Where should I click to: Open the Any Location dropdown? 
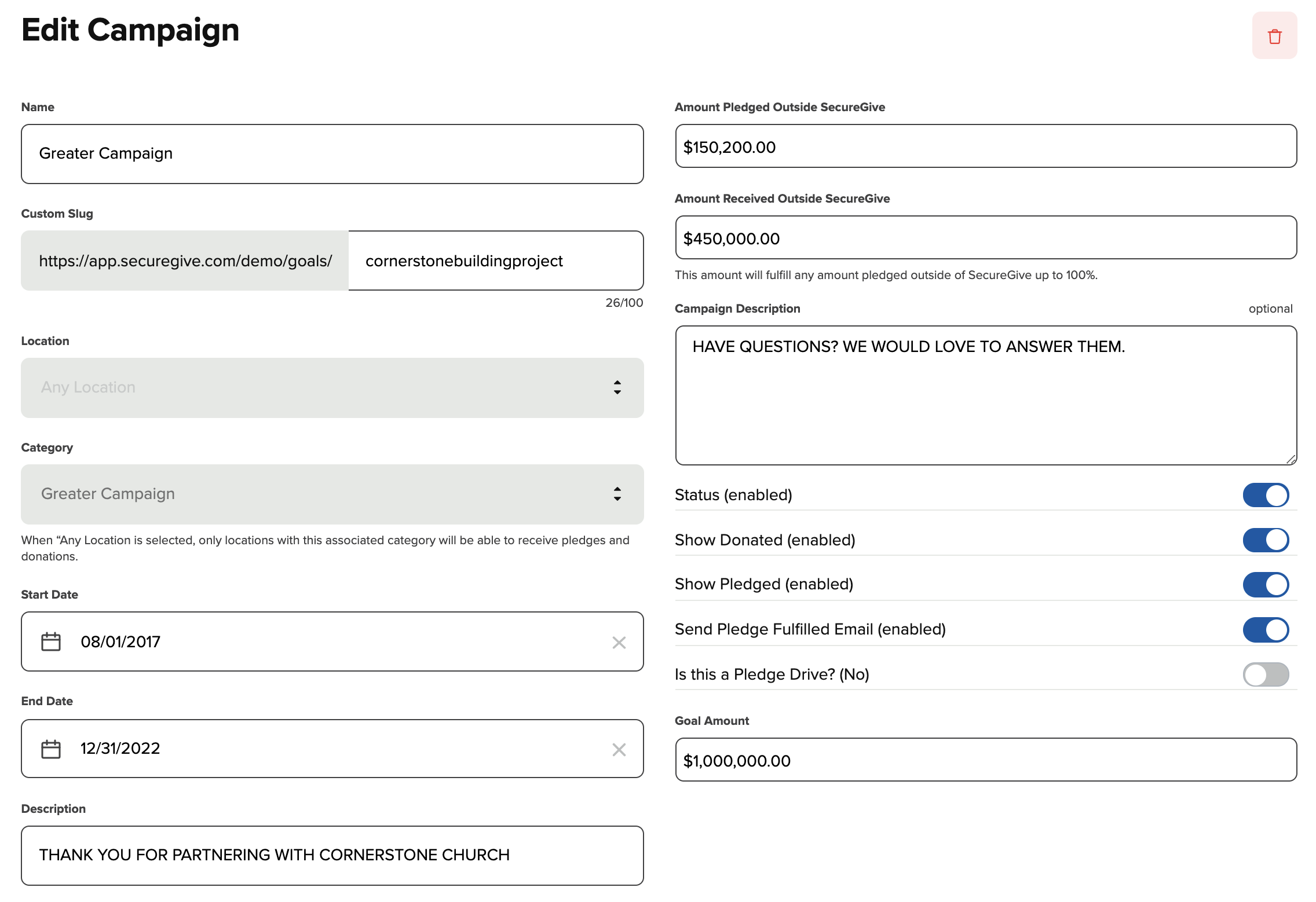[x=324, y=387]
